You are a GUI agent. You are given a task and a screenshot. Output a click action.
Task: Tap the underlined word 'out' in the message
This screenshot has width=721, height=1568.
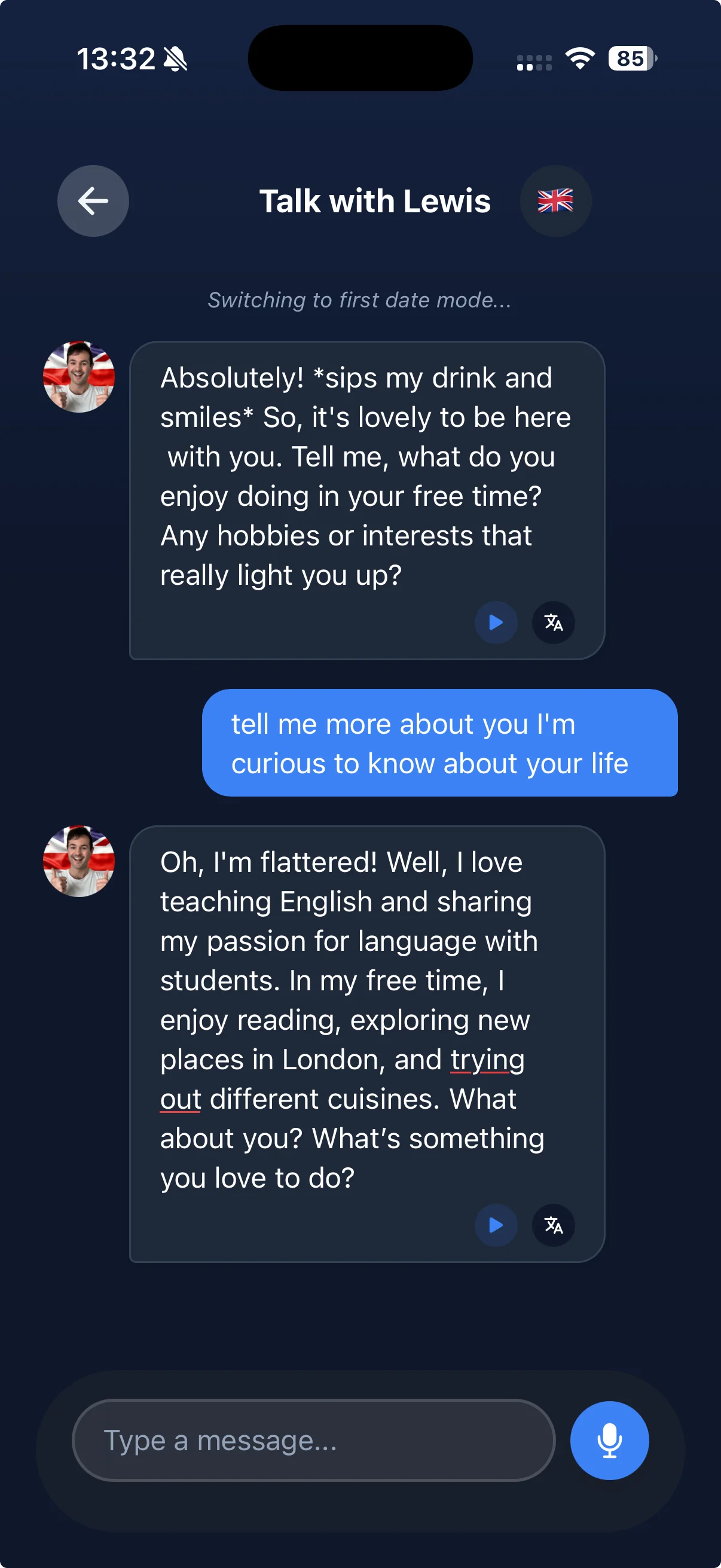pos(180,1099)
